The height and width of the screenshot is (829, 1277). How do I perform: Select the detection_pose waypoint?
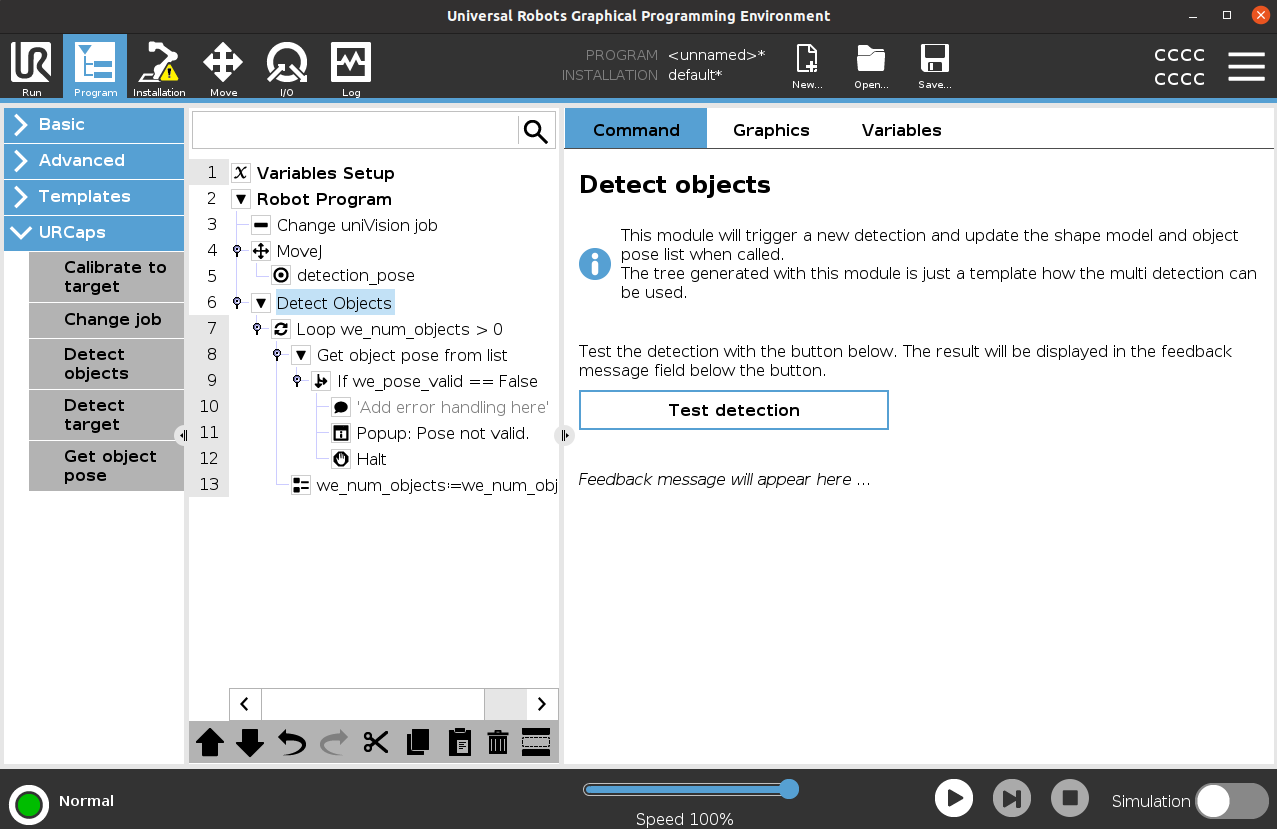355,275
